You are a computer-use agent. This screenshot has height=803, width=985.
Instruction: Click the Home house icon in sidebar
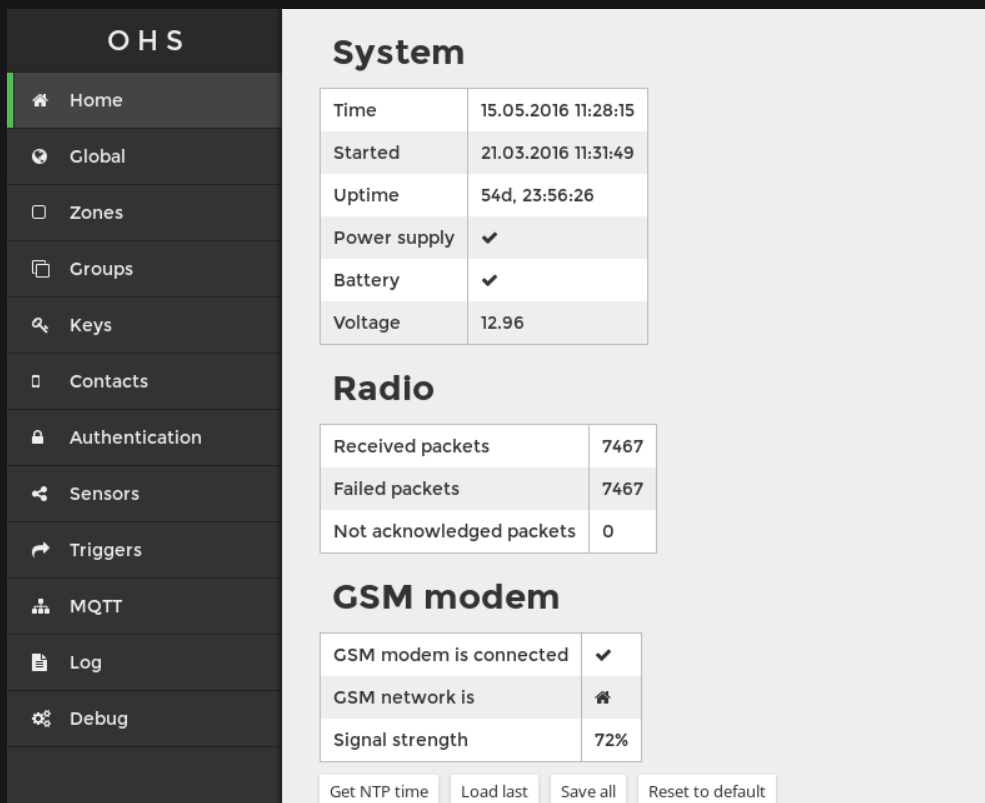pyautogui.click(x=40, y=100)
